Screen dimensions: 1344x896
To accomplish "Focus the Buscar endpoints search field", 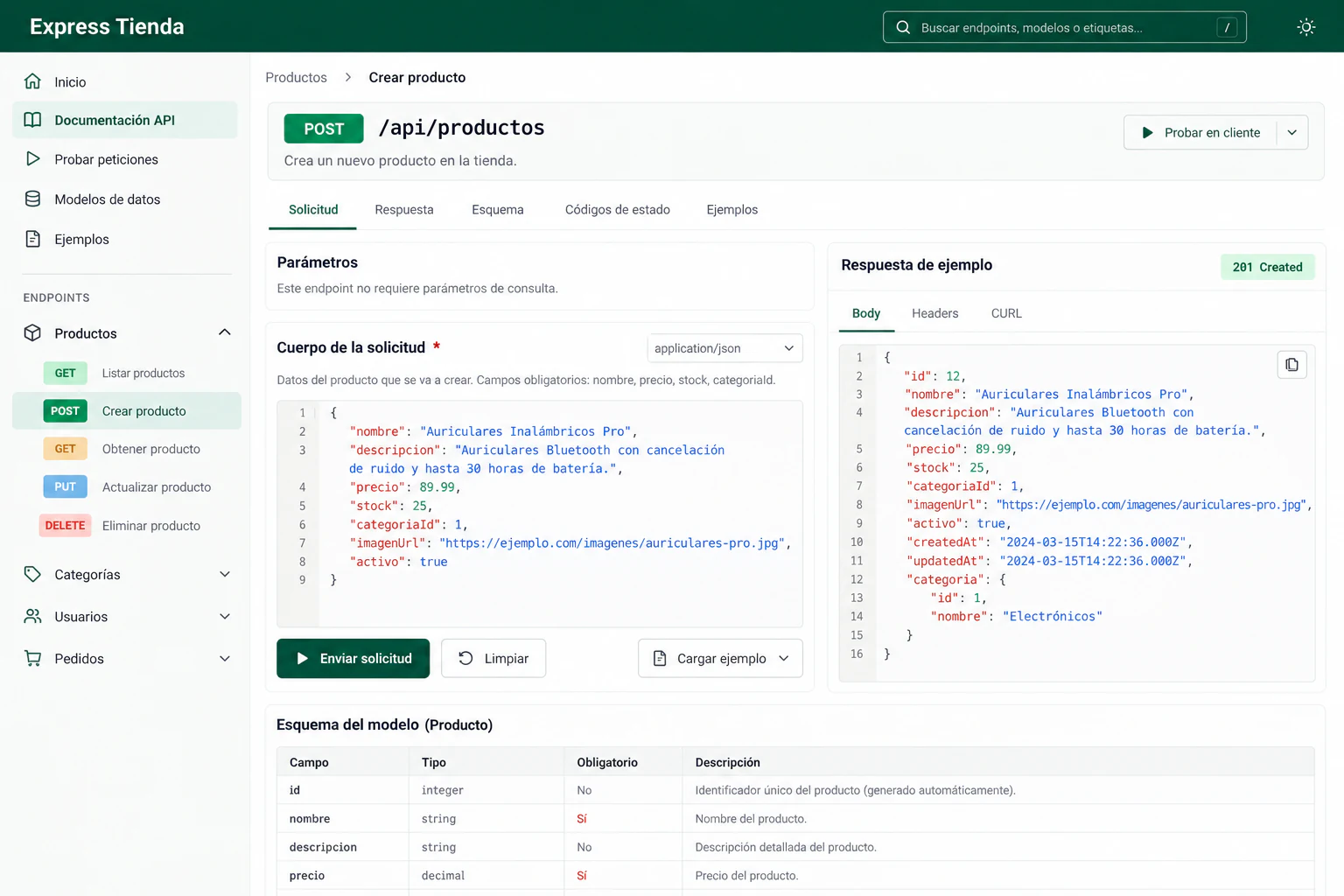I will 1064,27.
